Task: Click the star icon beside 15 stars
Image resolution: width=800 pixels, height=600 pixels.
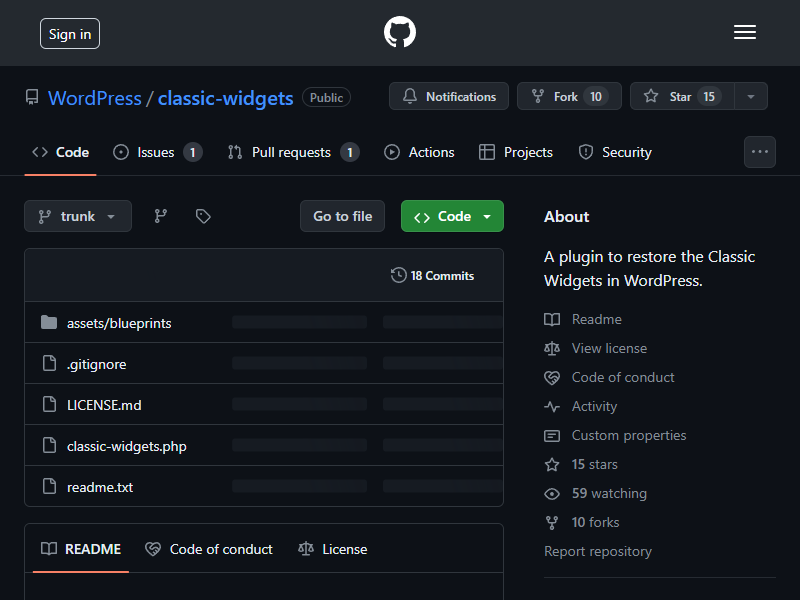Action: (x=552, y=465)
